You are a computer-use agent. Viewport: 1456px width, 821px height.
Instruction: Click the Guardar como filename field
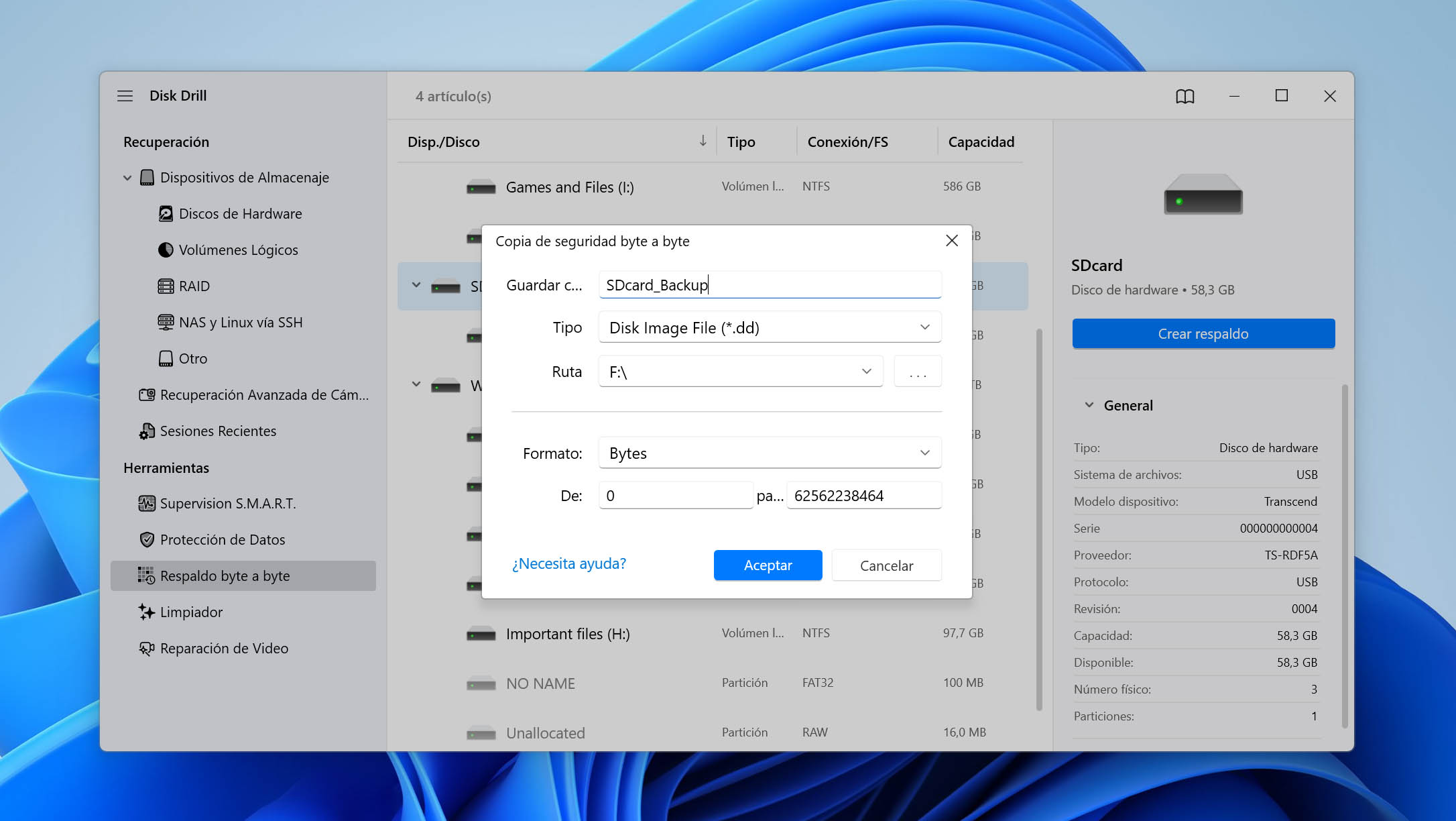tap(770, 285)
